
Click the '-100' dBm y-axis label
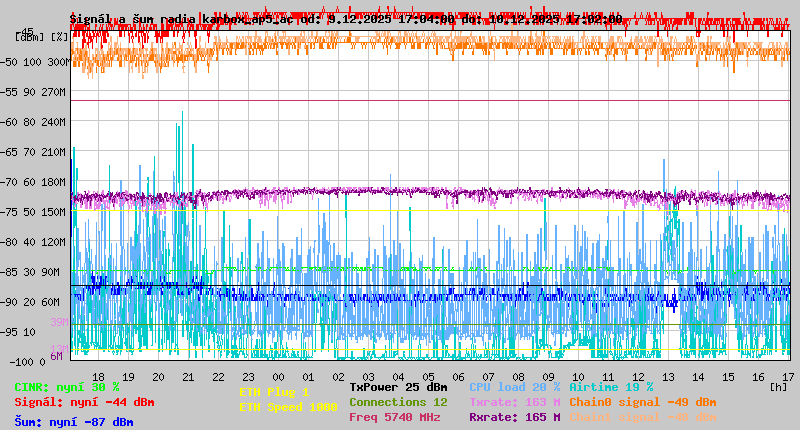[x=23, y=362]
